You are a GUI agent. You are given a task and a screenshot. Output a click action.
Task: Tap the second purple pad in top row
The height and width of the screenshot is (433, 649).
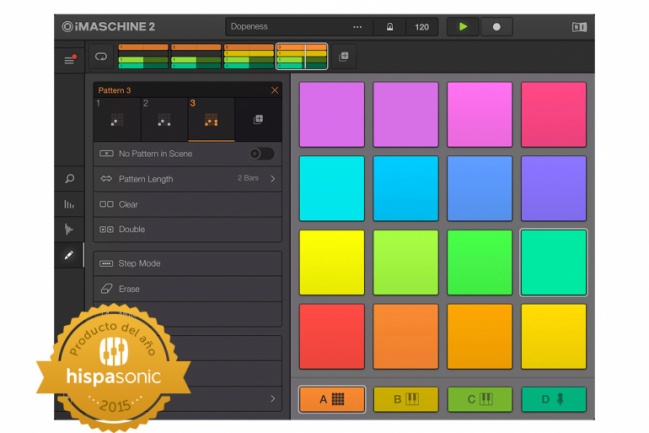coord(406,114)
